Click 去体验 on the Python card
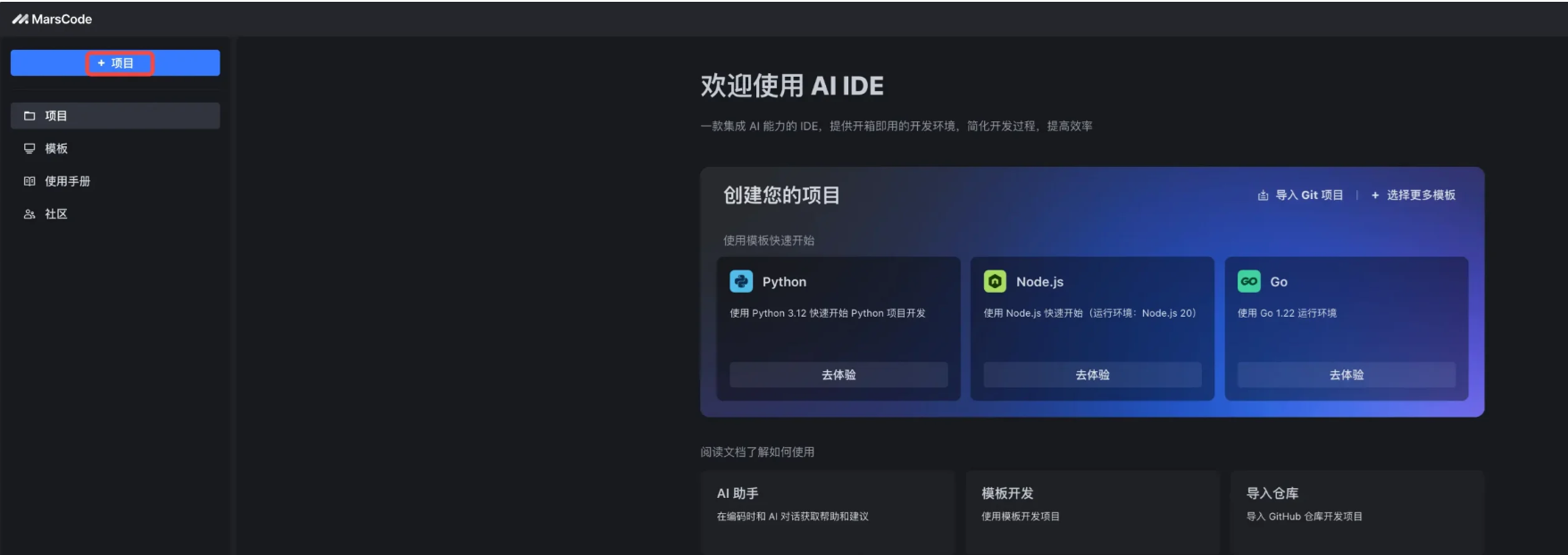The image size is (1568, 555). 838,375
